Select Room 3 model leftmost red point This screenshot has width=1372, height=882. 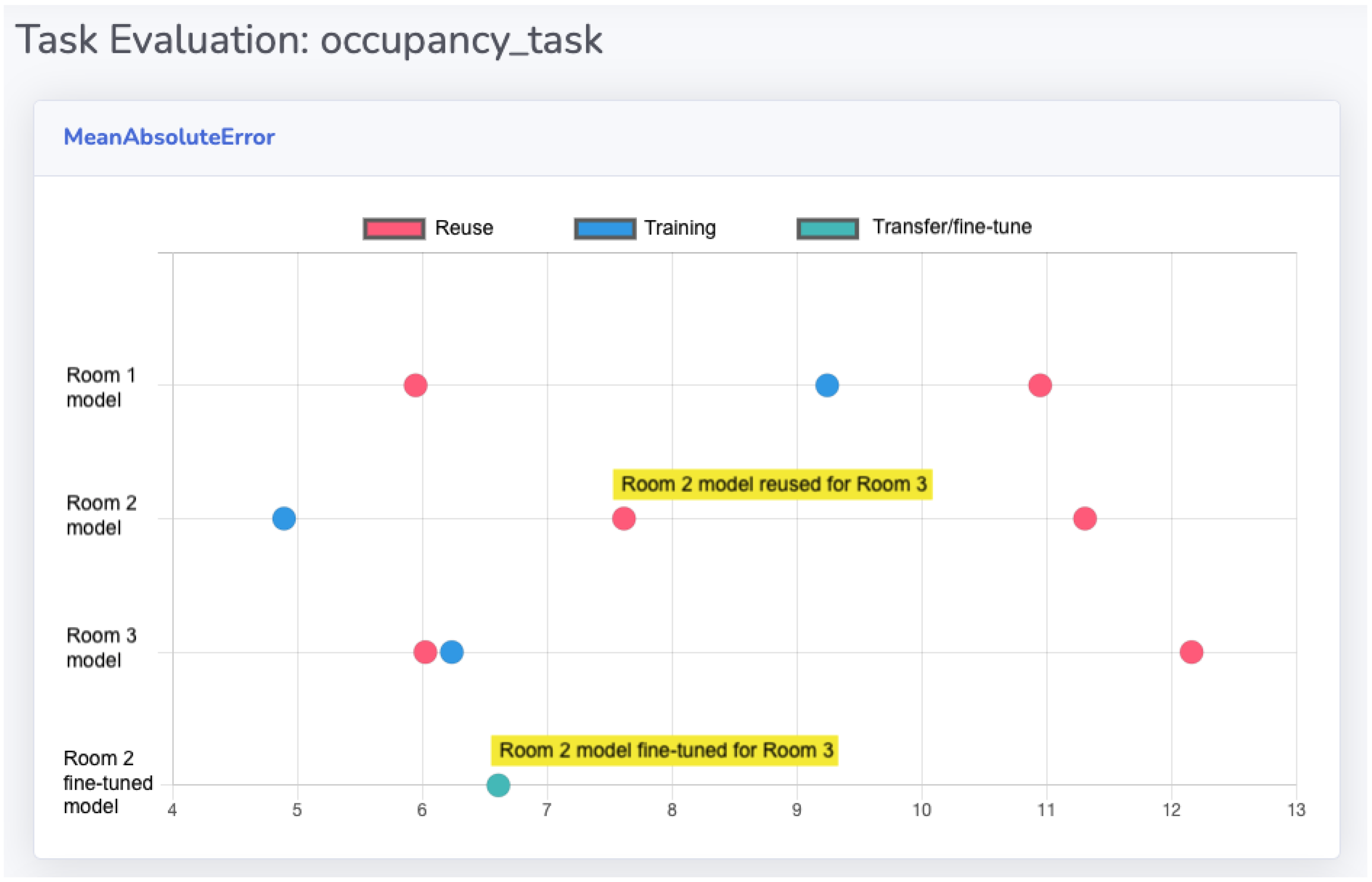[425, 652]
